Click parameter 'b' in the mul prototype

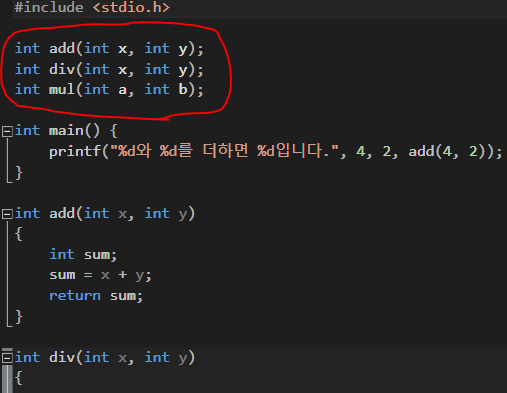pyautogui.click(x=183, y=89)
